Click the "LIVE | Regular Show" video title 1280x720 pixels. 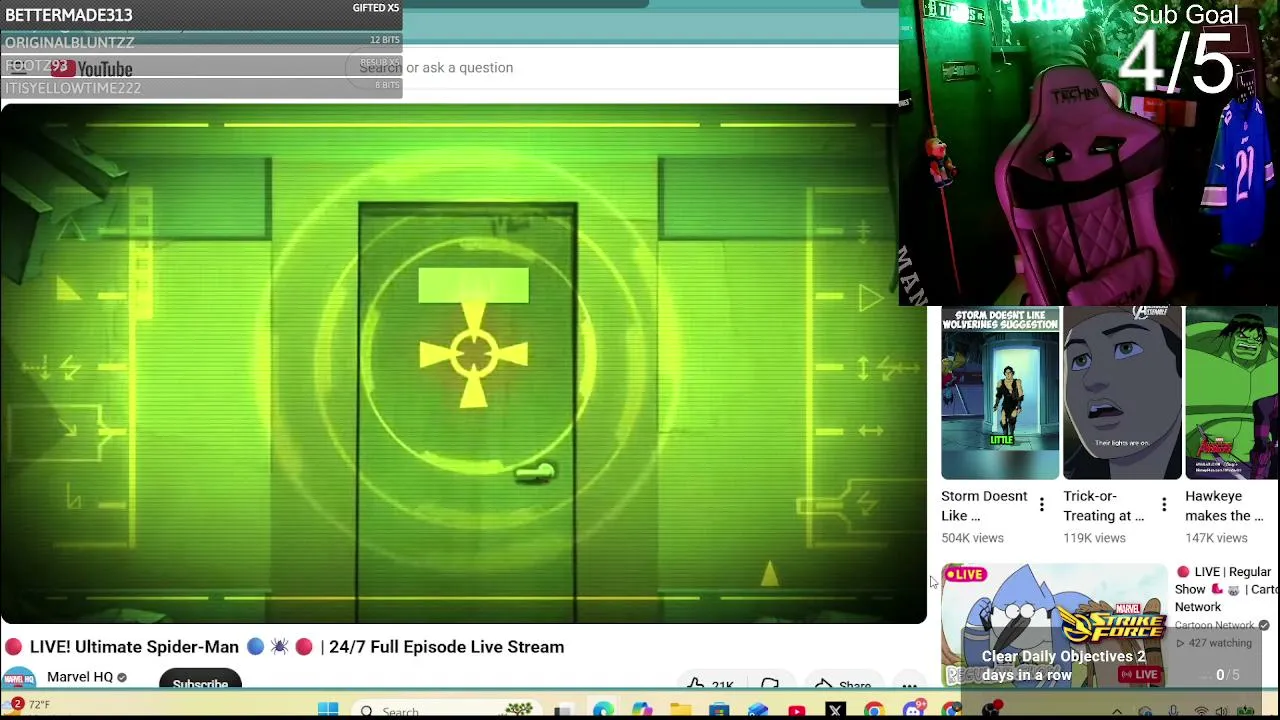(x=1225, y=589)
